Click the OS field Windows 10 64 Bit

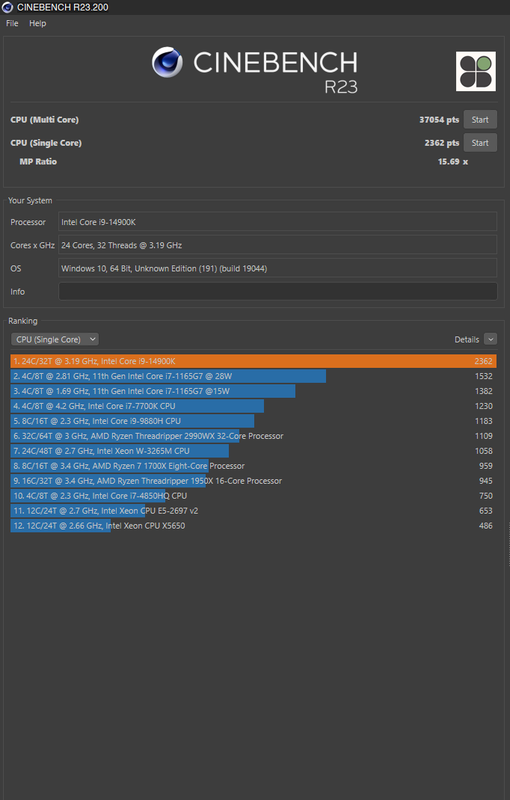tap(278, 268)
